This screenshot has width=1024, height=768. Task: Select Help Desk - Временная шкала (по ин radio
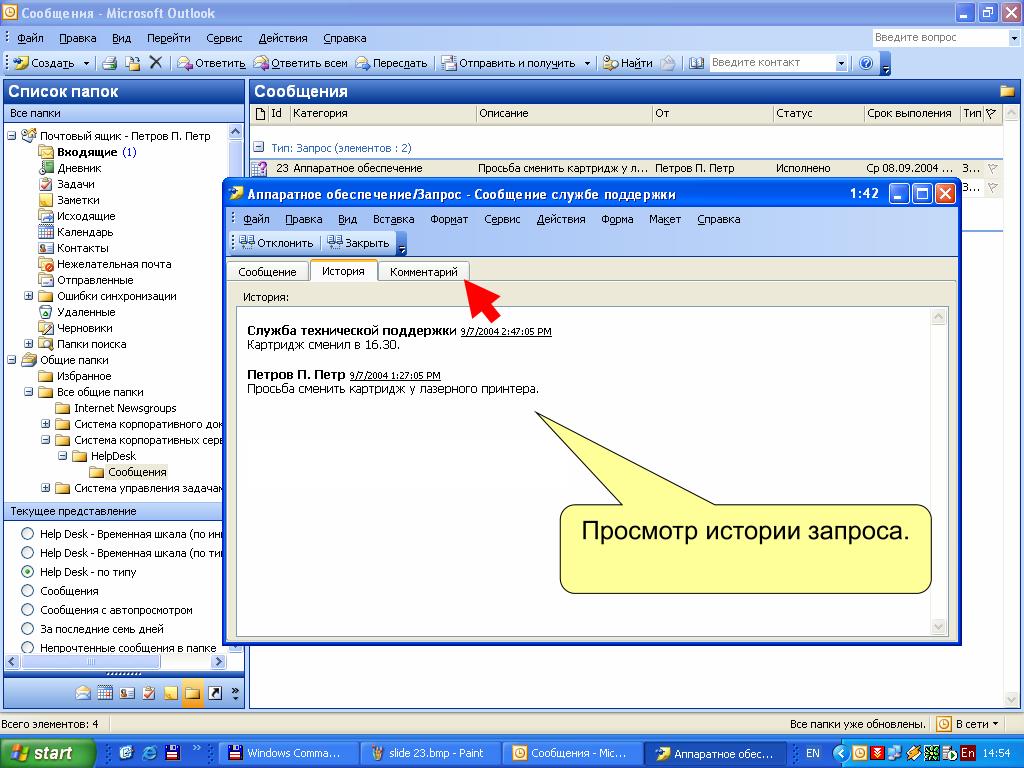click(x=27, y=534)
